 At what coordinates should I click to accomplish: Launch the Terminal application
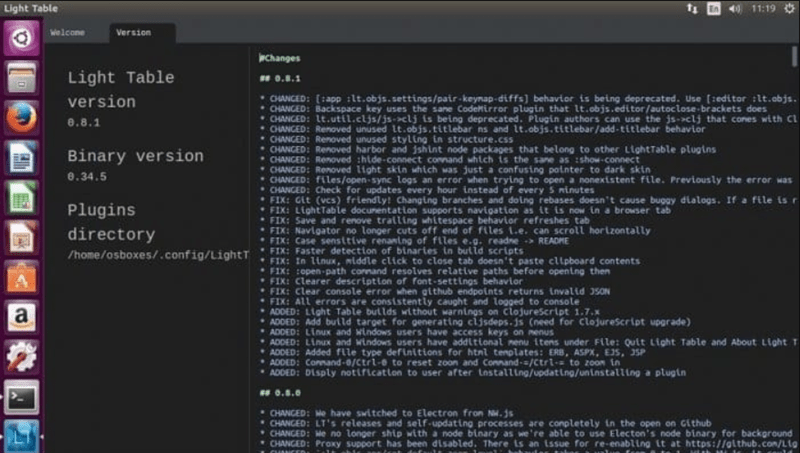coord(21,397)
